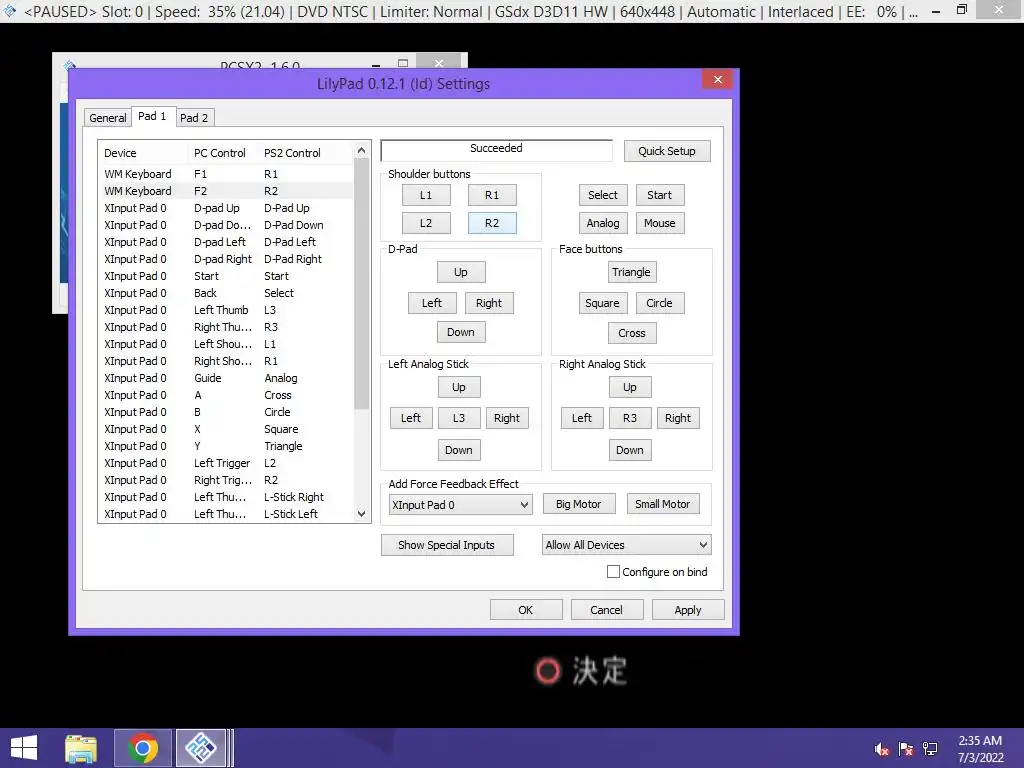Bind the Triangle face button

tap(632, 272)
